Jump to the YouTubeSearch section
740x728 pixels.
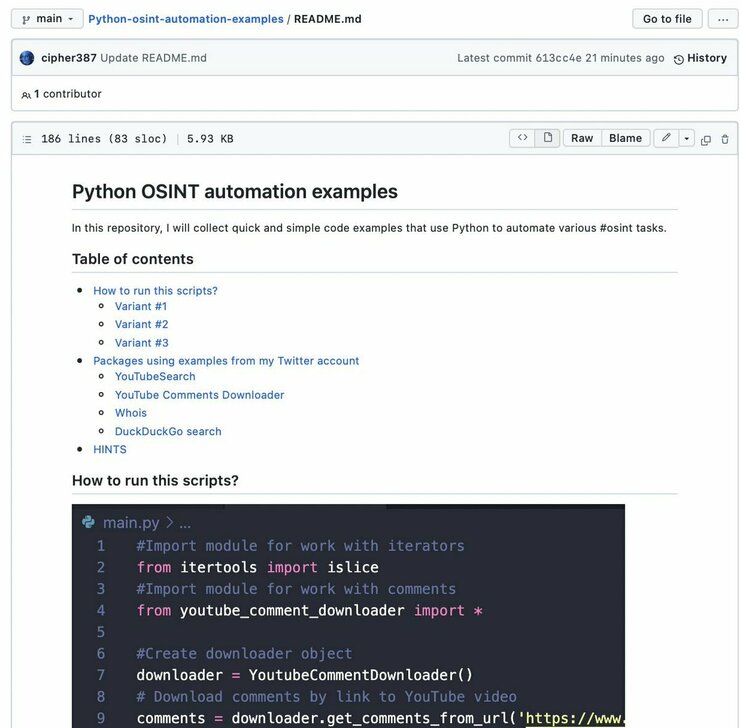(155, 377)
